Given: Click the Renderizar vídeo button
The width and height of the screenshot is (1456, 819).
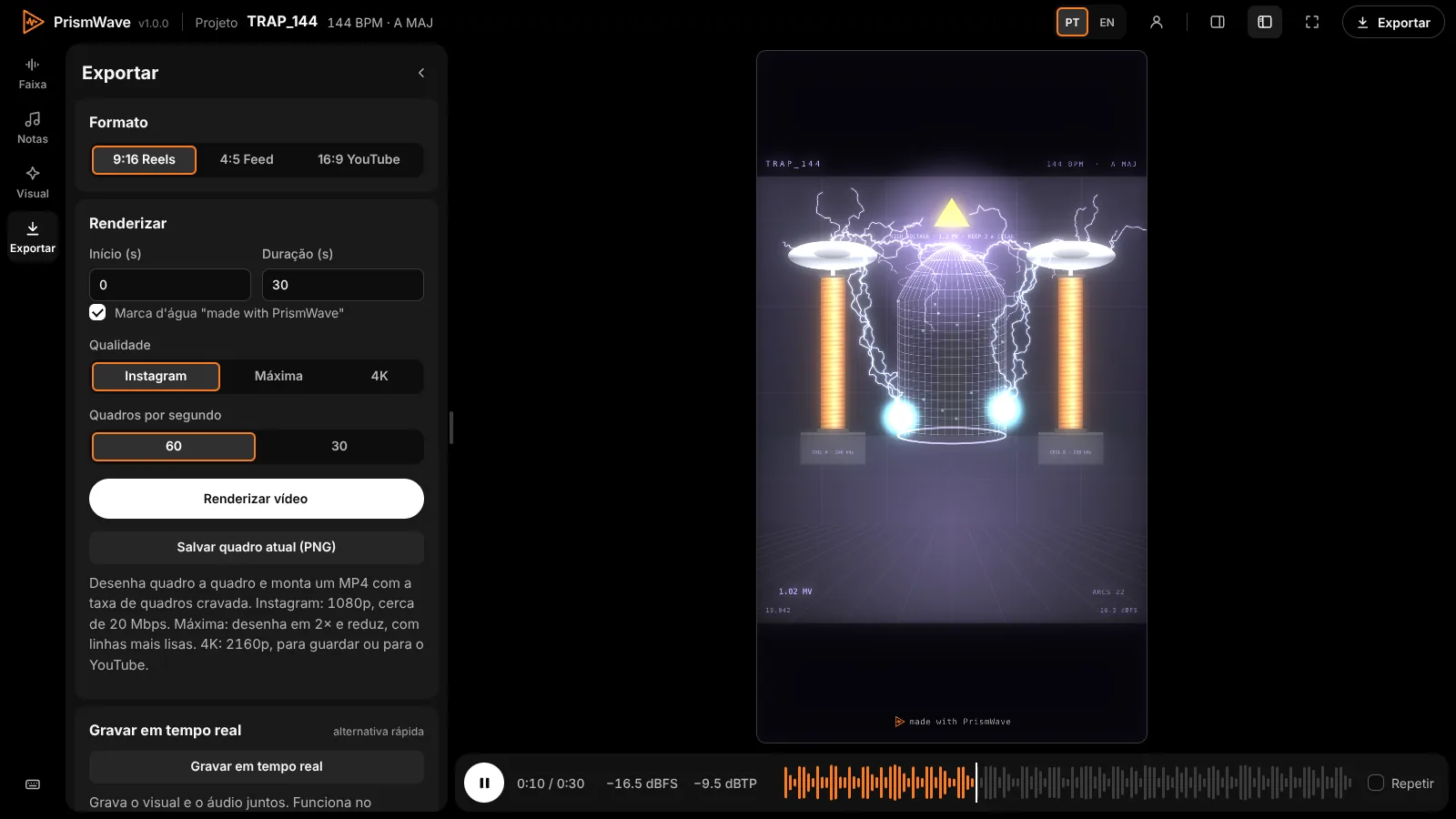Looking at the screenshot, I should pyautogui.click(x=257, y=499).
